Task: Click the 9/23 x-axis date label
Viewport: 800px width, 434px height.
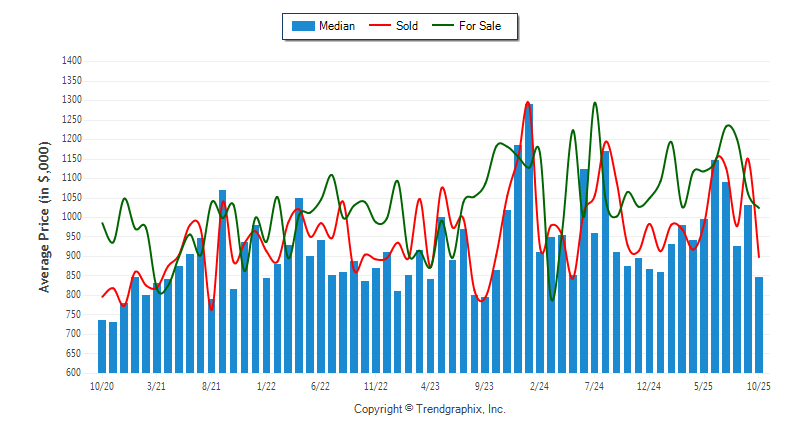Action: 485,385
